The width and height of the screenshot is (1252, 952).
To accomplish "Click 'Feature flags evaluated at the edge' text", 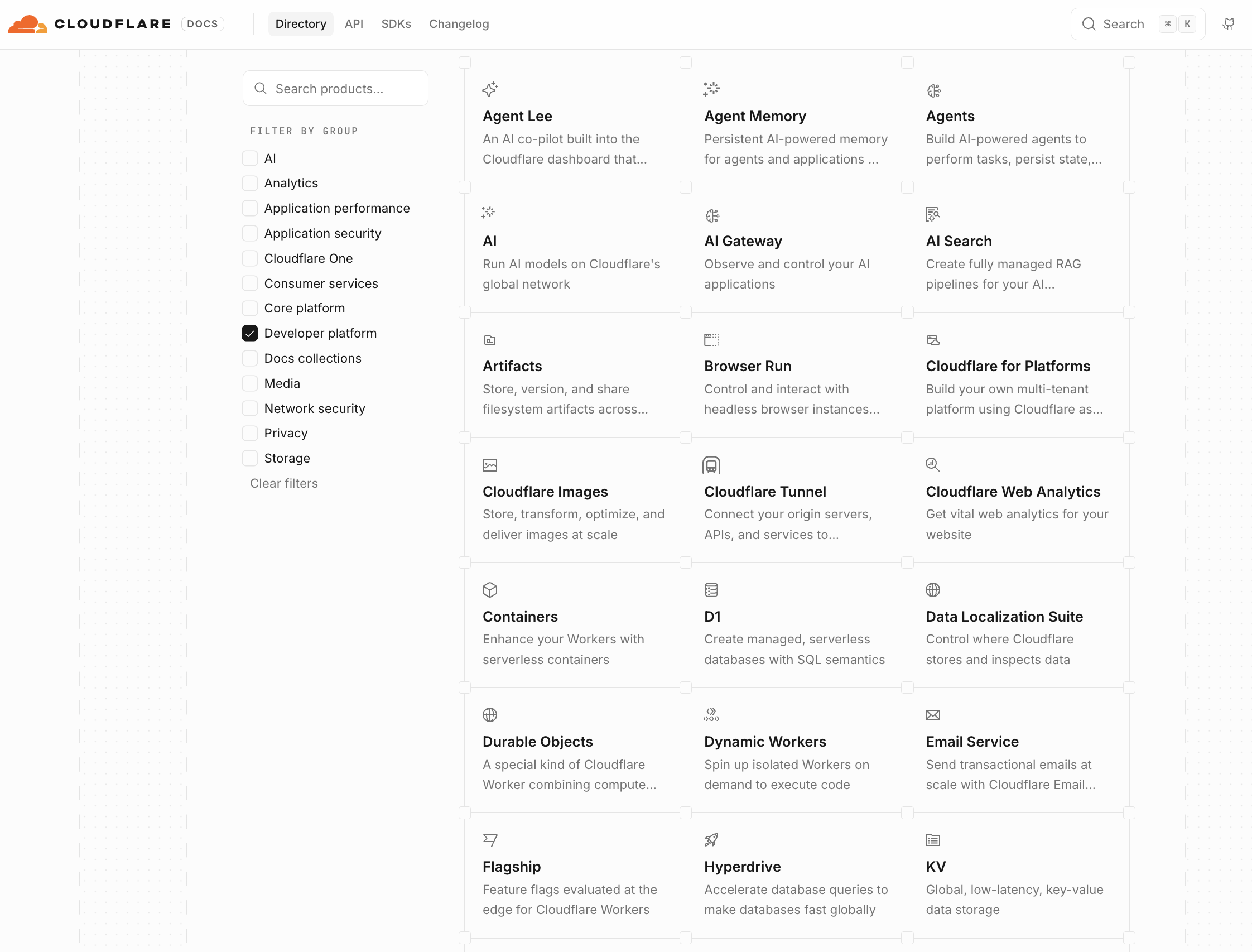I will tap(570, 900).
